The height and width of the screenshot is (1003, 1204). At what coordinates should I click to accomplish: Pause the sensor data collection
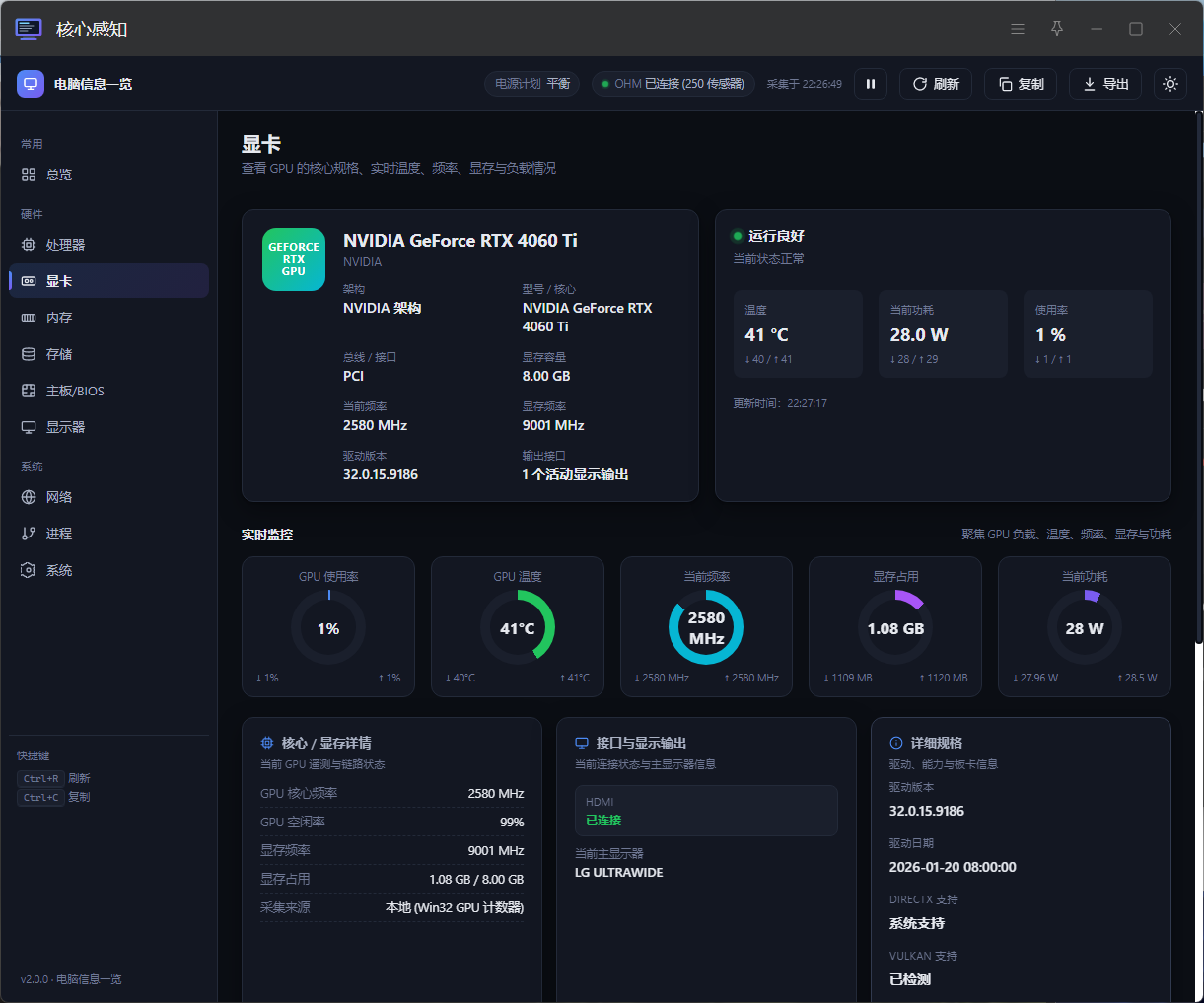coord(871,84)
